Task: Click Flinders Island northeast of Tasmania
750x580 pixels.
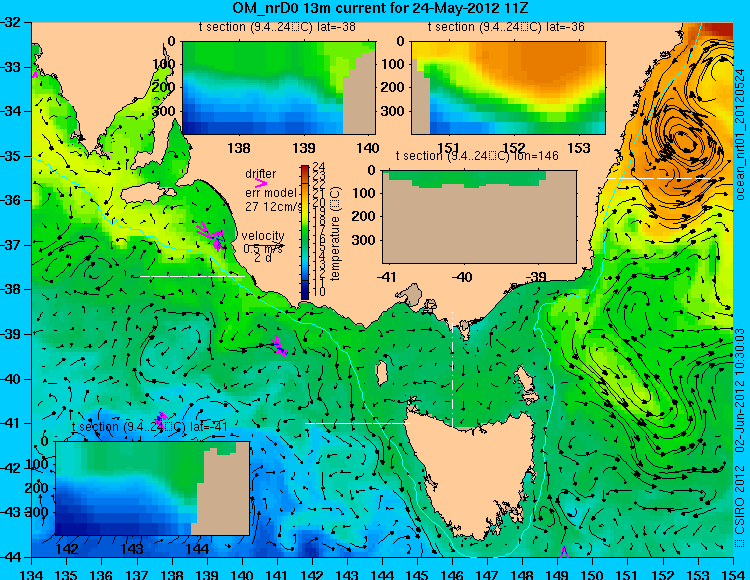Action: click(x=527, y=381)
